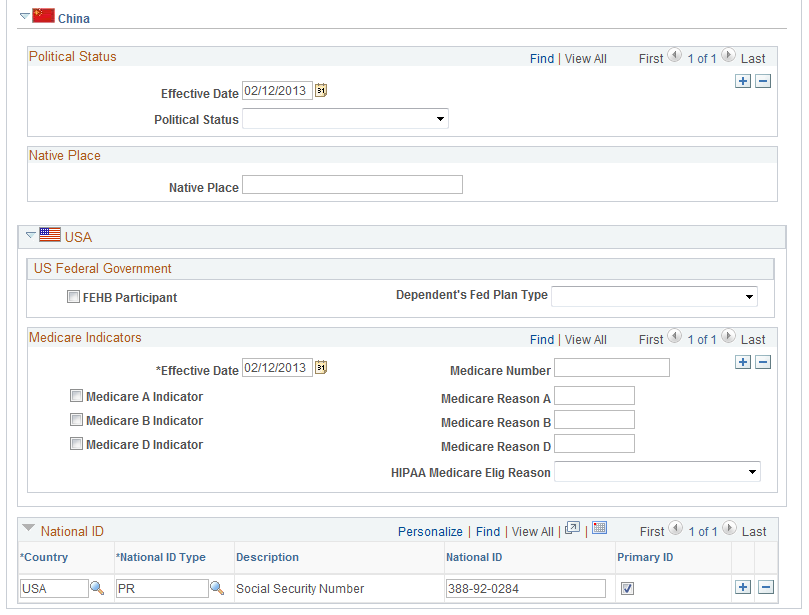This screenshot has width=809, height=615.
Task: Click Find in National ID header
Action: point(488,532)
